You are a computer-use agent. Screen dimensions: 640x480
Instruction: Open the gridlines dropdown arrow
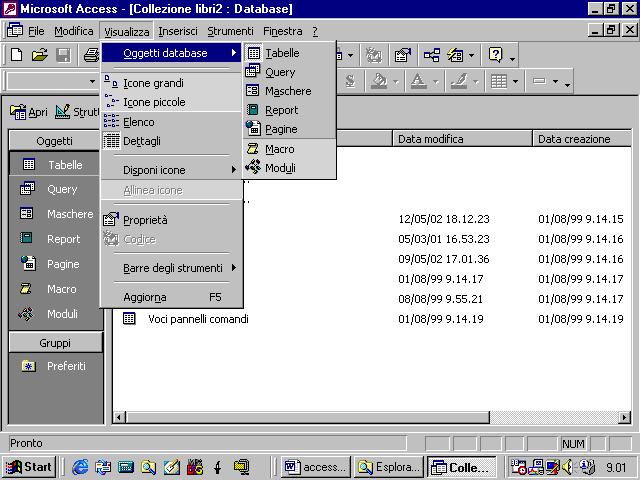pos(515,82)
